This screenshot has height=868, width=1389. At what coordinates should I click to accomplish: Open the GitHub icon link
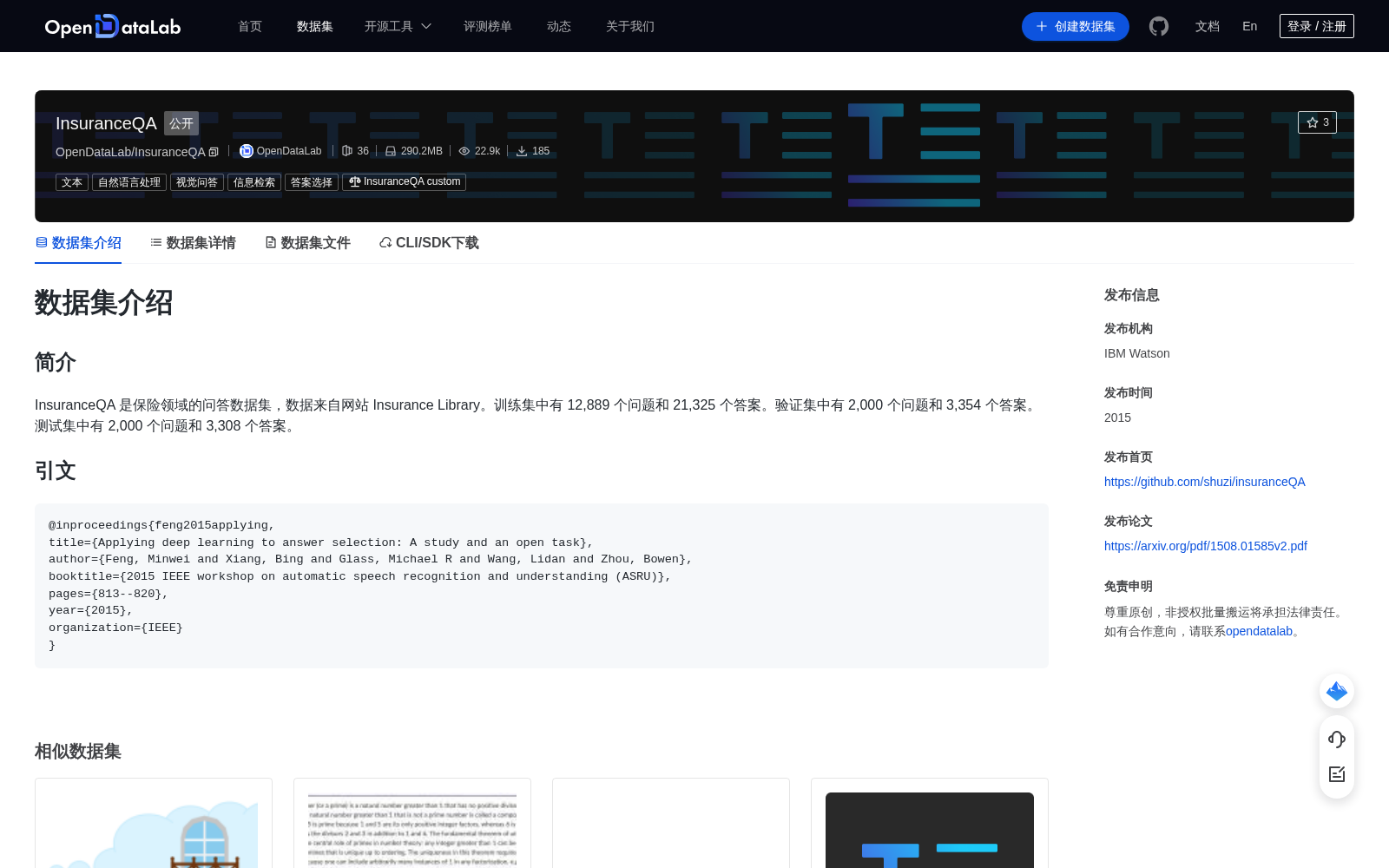1159,26
